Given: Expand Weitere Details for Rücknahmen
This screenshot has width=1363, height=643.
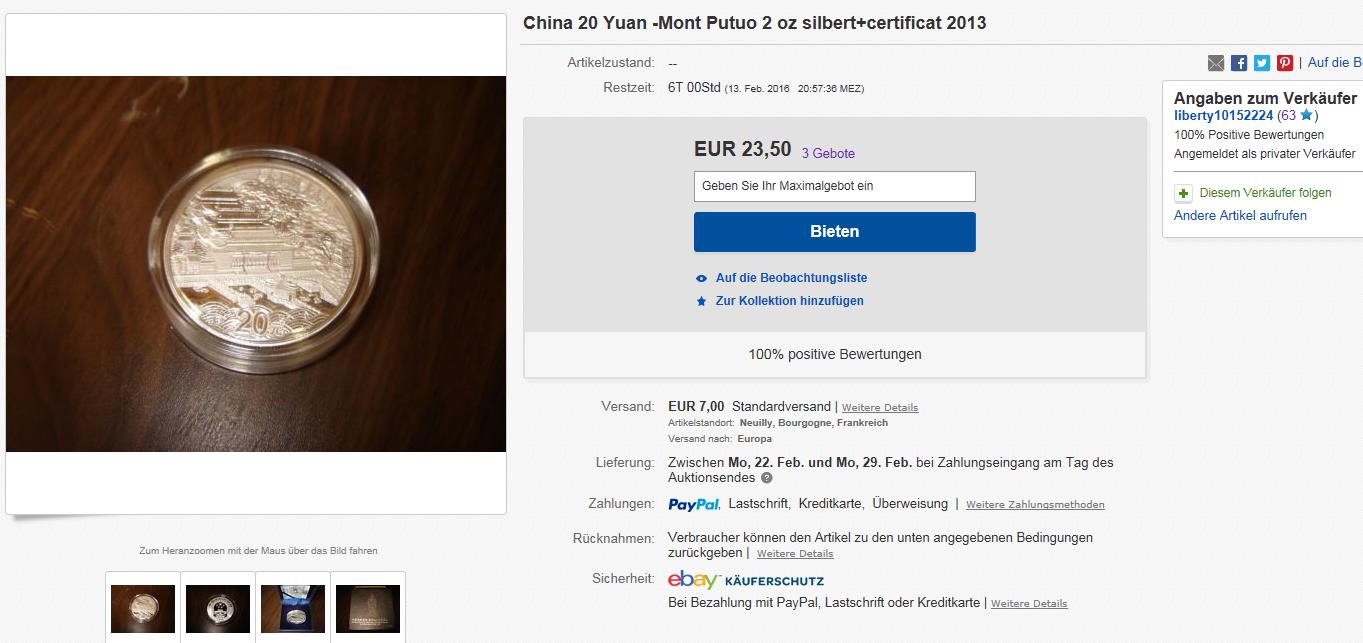Looking at the screenshot, I should tap(795, 554).
